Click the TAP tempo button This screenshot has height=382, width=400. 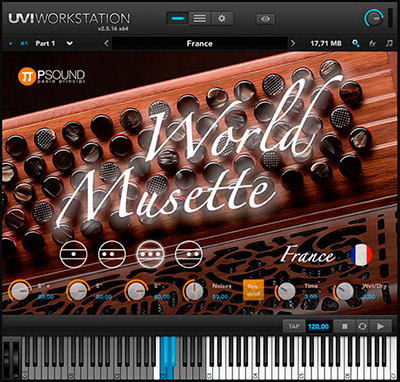[x=294, y=326]
